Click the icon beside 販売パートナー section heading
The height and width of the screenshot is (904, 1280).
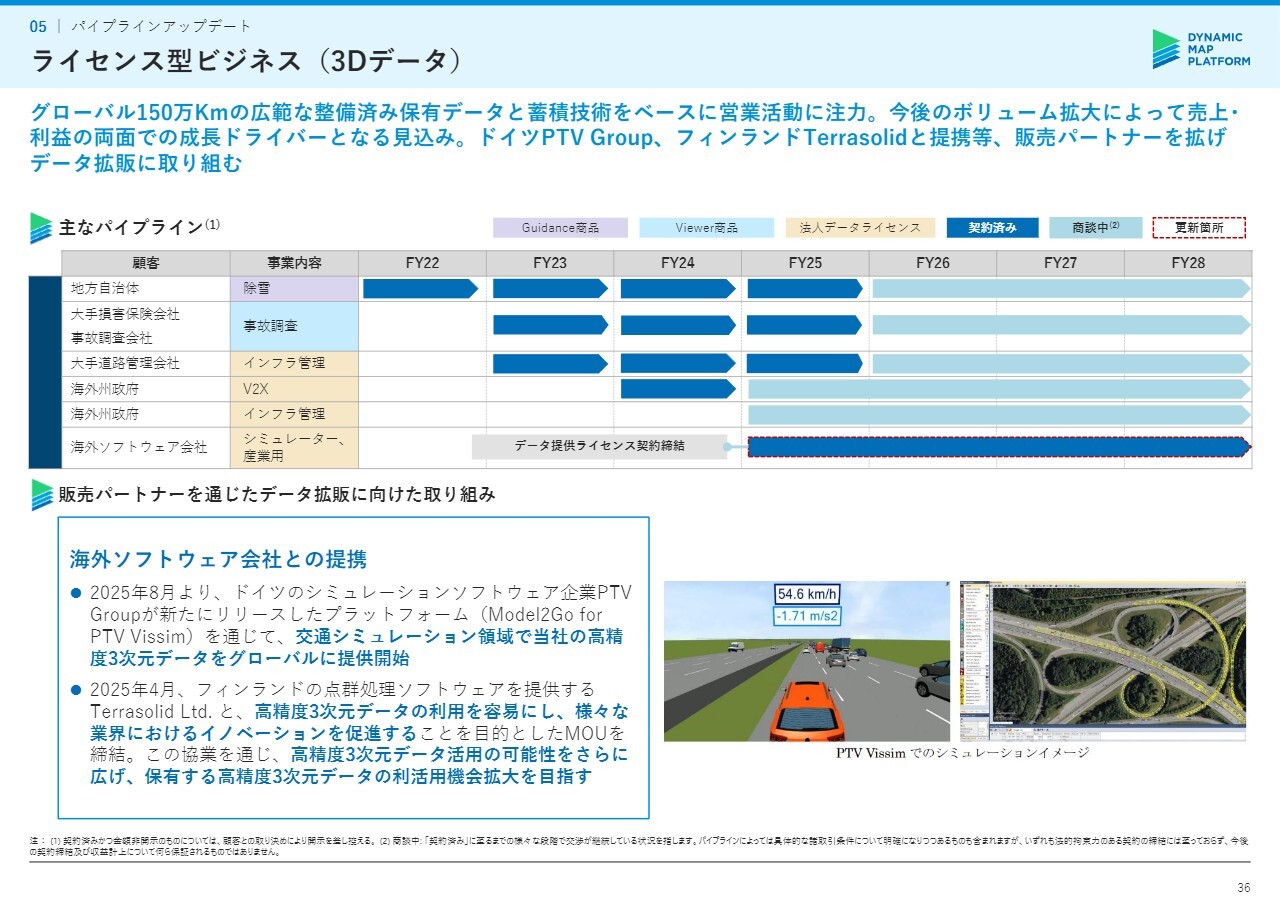[41, 494]
